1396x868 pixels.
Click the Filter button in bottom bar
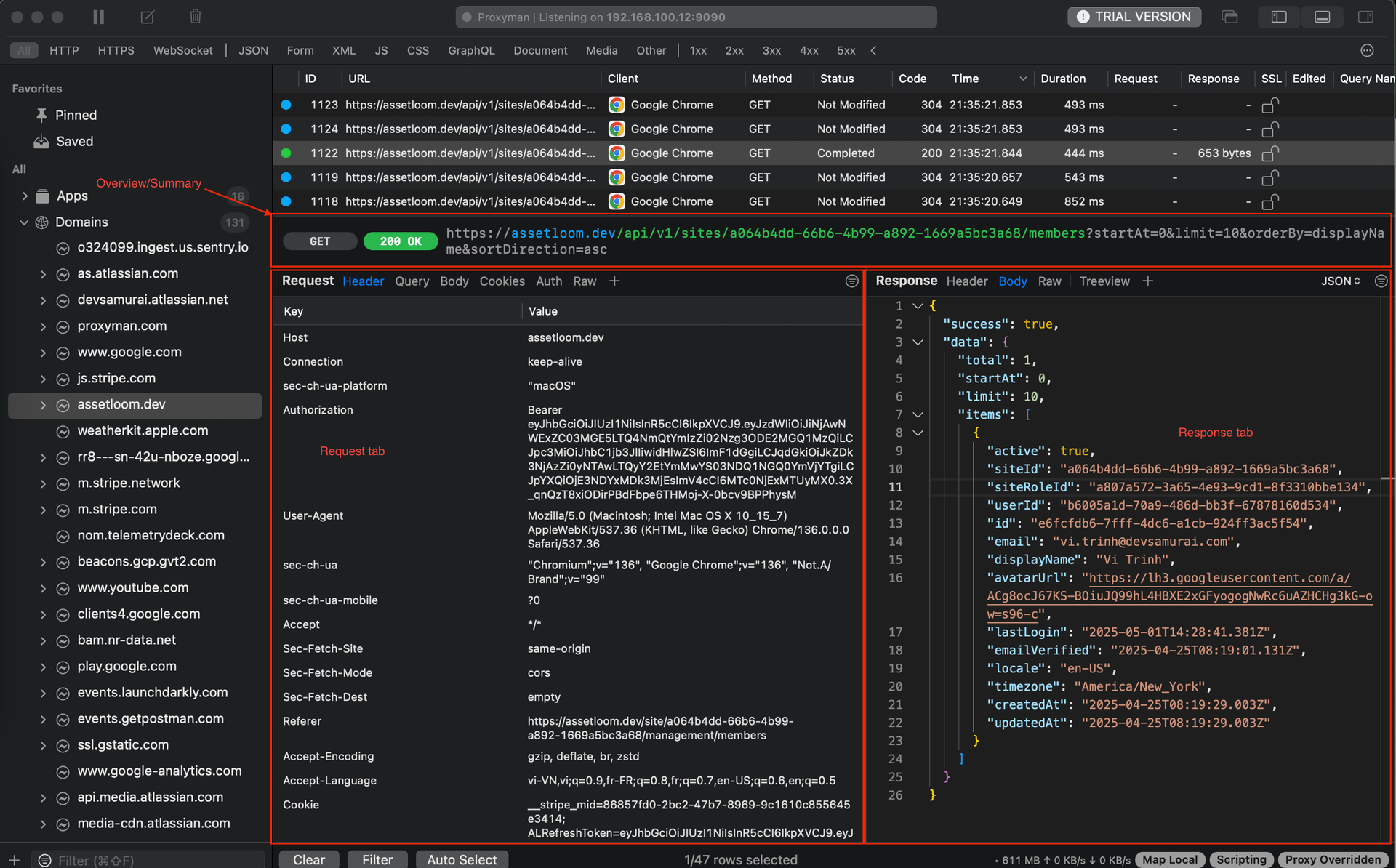(x=377, y=859)
